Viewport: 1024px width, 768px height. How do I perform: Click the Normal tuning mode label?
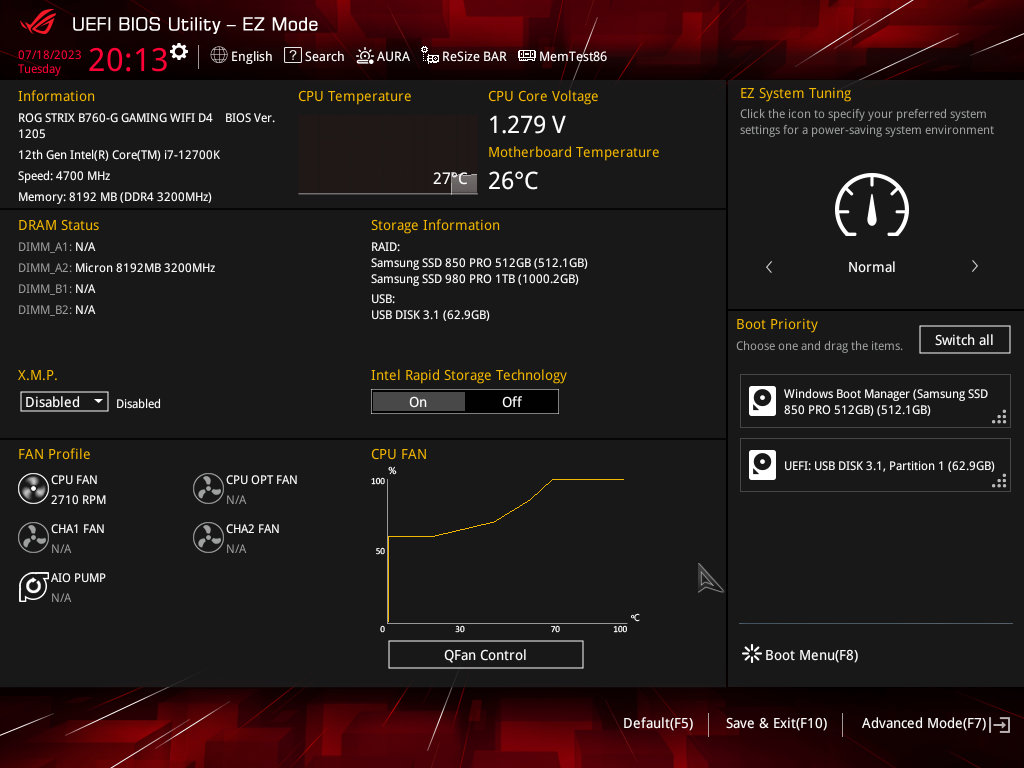tap(871, 267)
